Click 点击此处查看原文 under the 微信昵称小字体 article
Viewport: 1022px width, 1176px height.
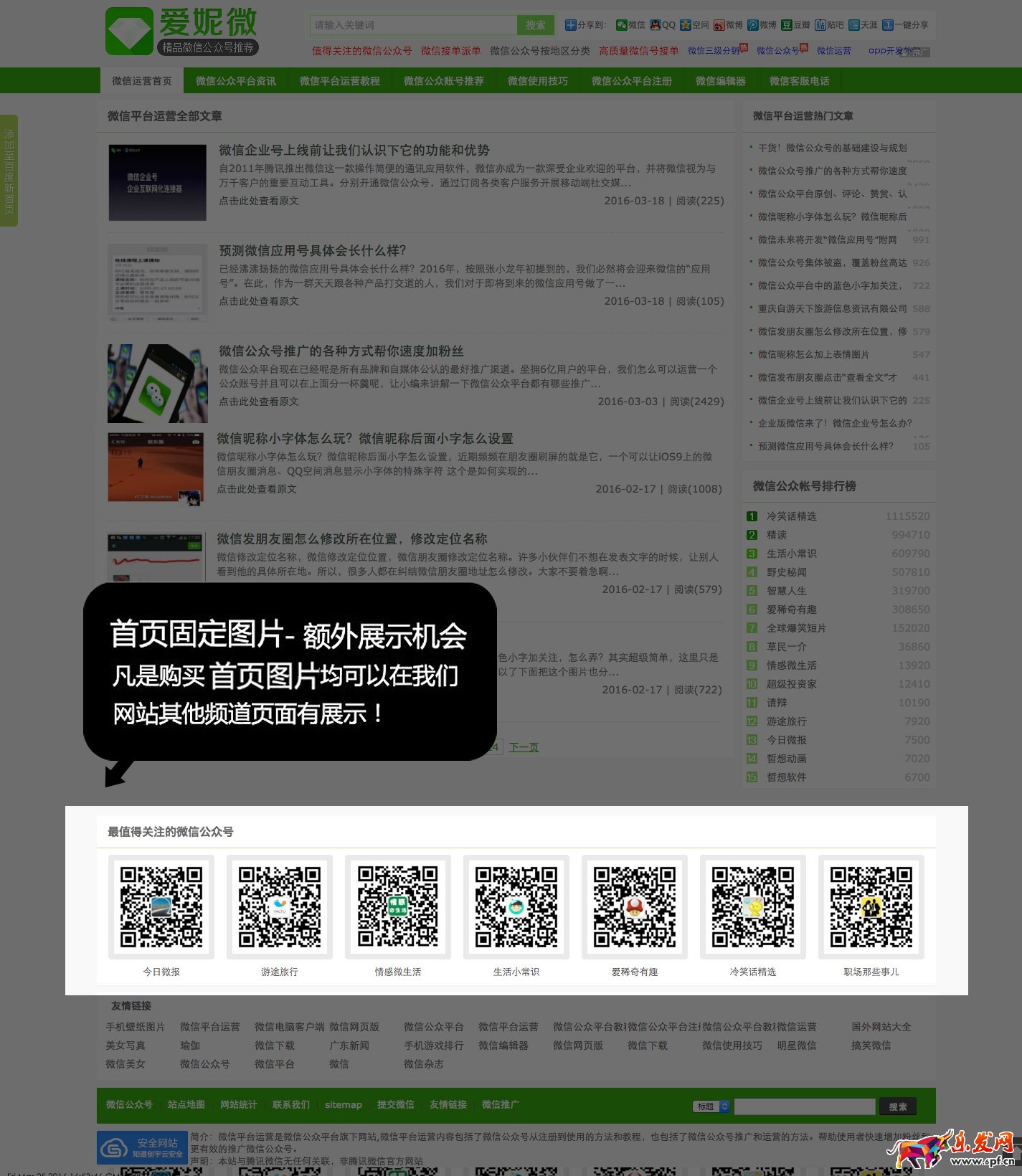(x=257, y=489)
